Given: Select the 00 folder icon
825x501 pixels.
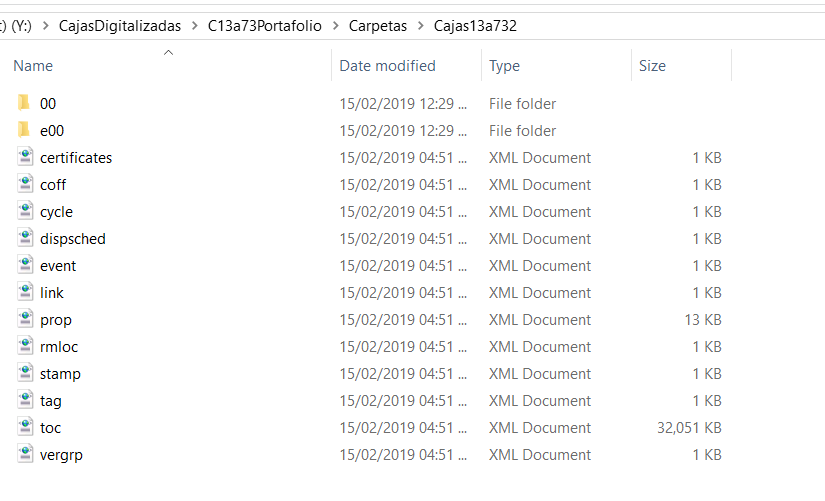Looking at the screenshot, I should [24, 103].
